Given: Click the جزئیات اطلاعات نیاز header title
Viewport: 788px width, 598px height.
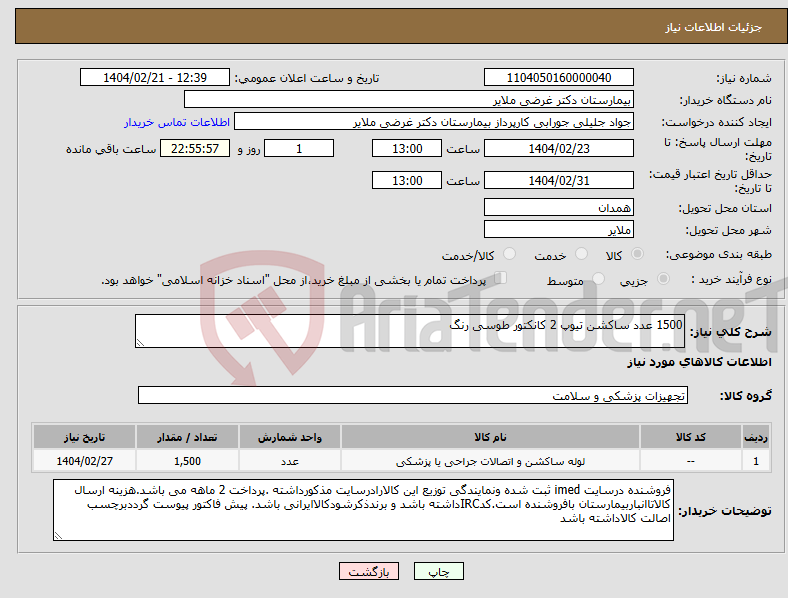Looking at the screenshot, I should point(714,27).
